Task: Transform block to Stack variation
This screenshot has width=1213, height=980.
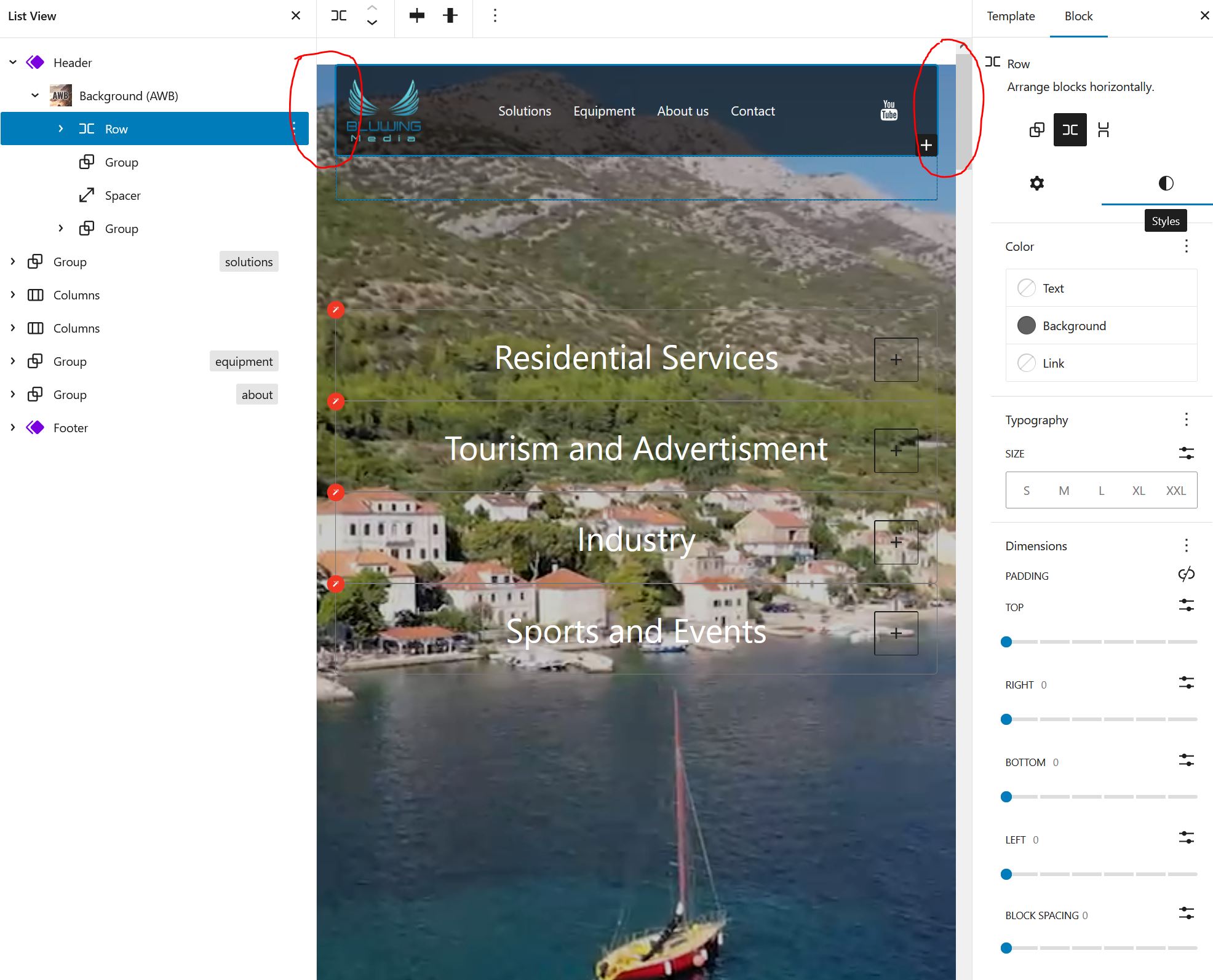Action: coord(1104,130)
